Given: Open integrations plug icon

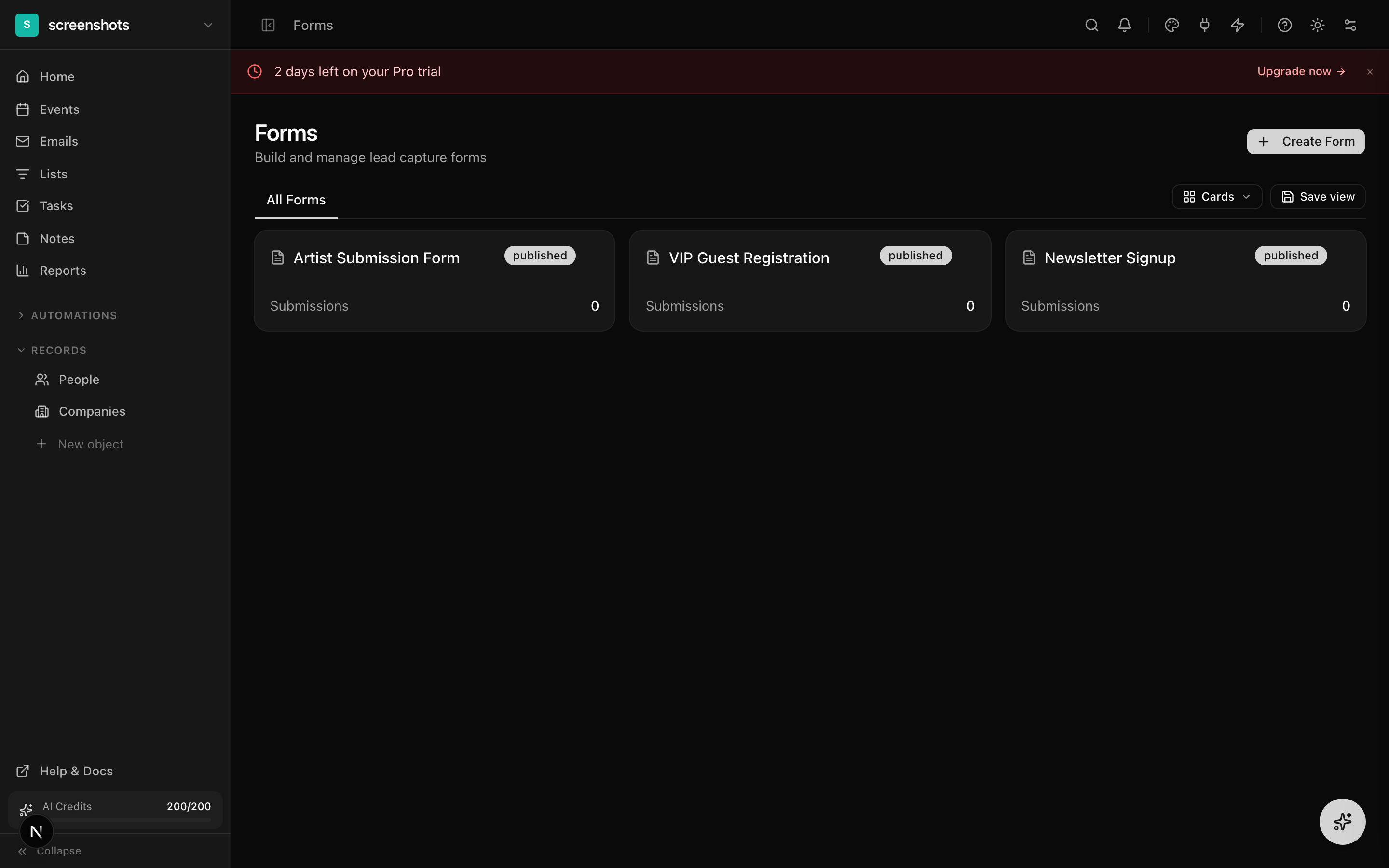Looking at the screenshot, I should [x=1204, y=25].
